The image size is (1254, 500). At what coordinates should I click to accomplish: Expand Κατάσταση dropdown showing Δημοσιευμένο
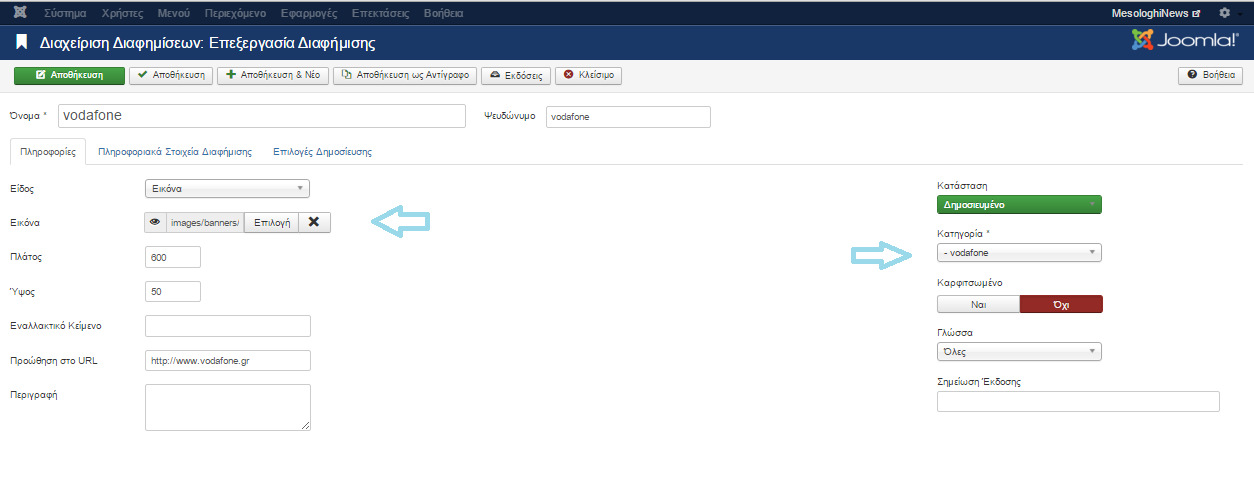coord(1019,204)
